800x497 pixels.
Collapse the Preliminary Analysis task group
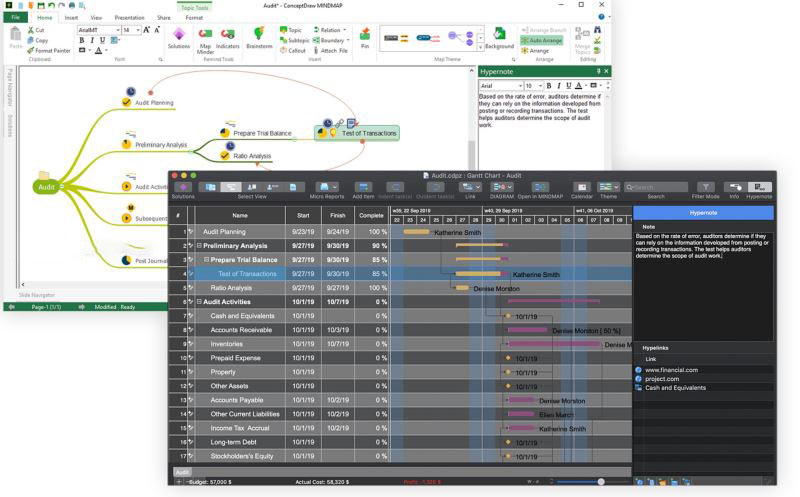tap(199, 245)
